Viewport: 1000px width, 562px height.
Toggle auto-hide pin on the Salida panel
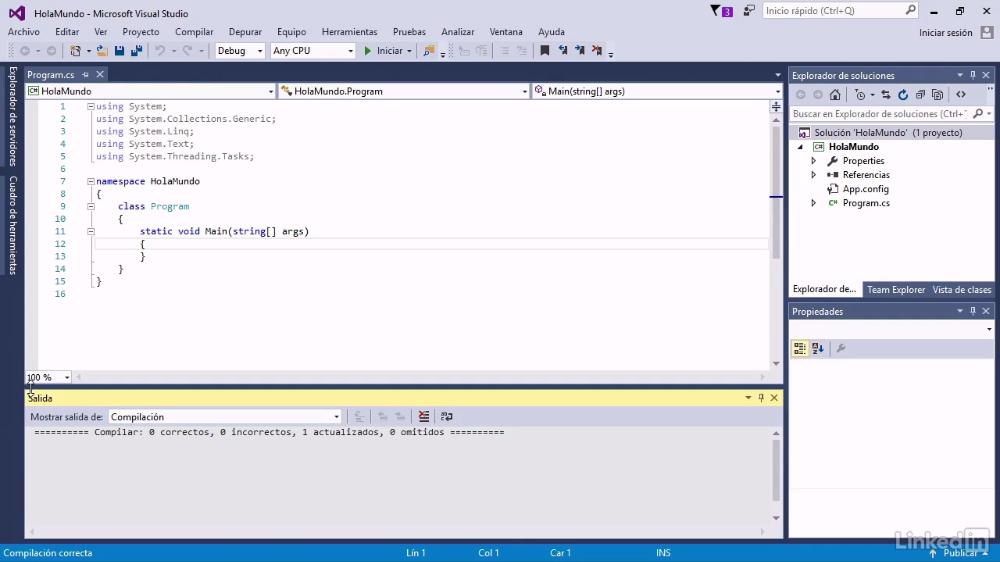coord(761,397)
